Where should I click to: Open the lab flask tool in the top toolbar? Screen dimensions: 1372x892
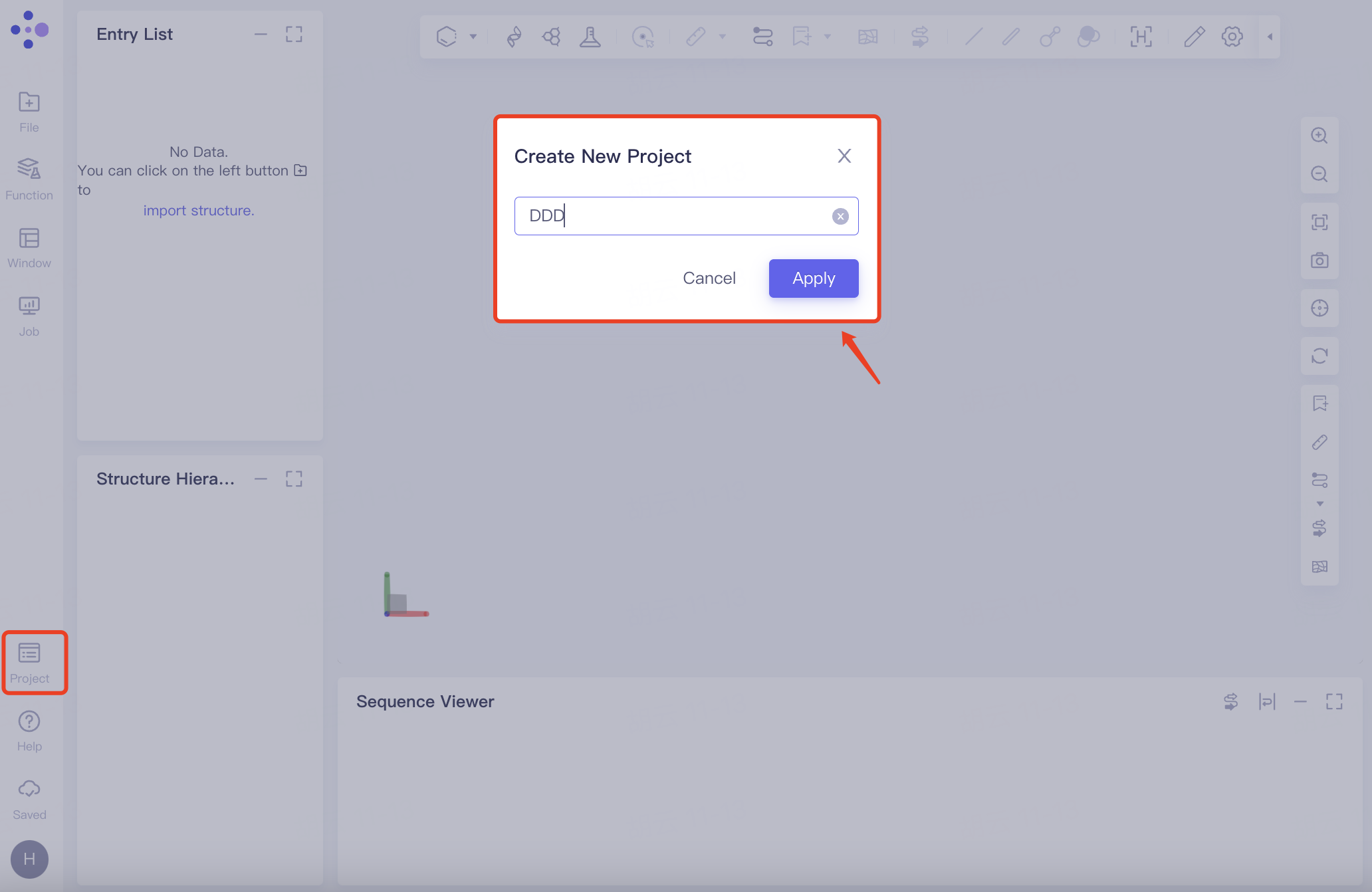tap(591, 37)
